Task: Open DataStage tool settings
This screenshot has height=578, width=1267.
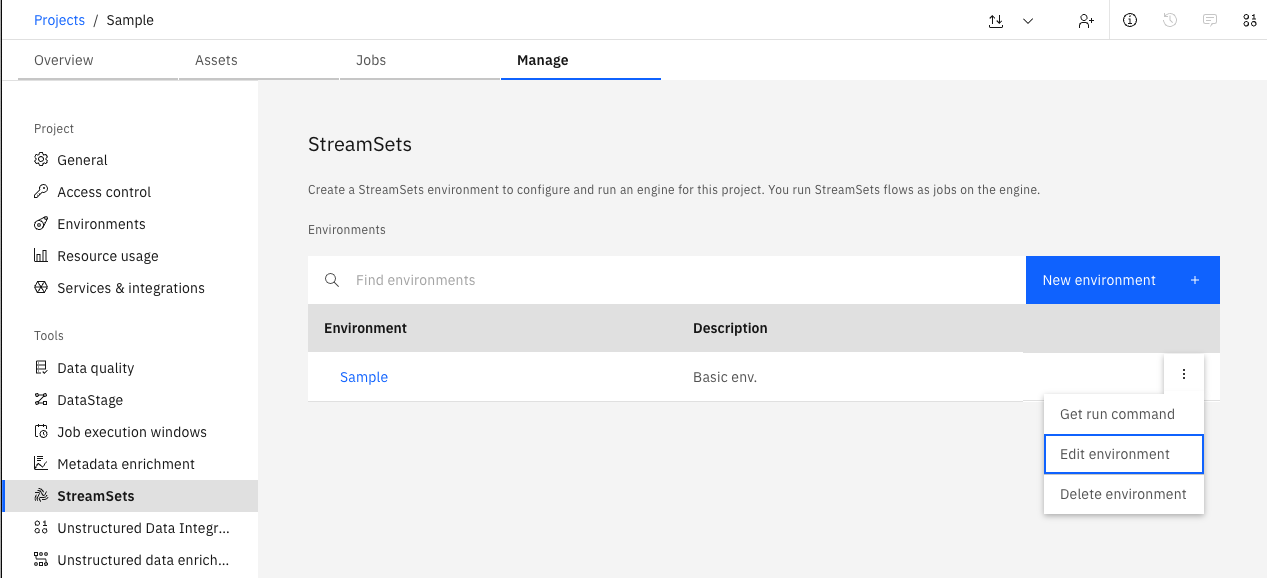Action: (x=130, y=400)
